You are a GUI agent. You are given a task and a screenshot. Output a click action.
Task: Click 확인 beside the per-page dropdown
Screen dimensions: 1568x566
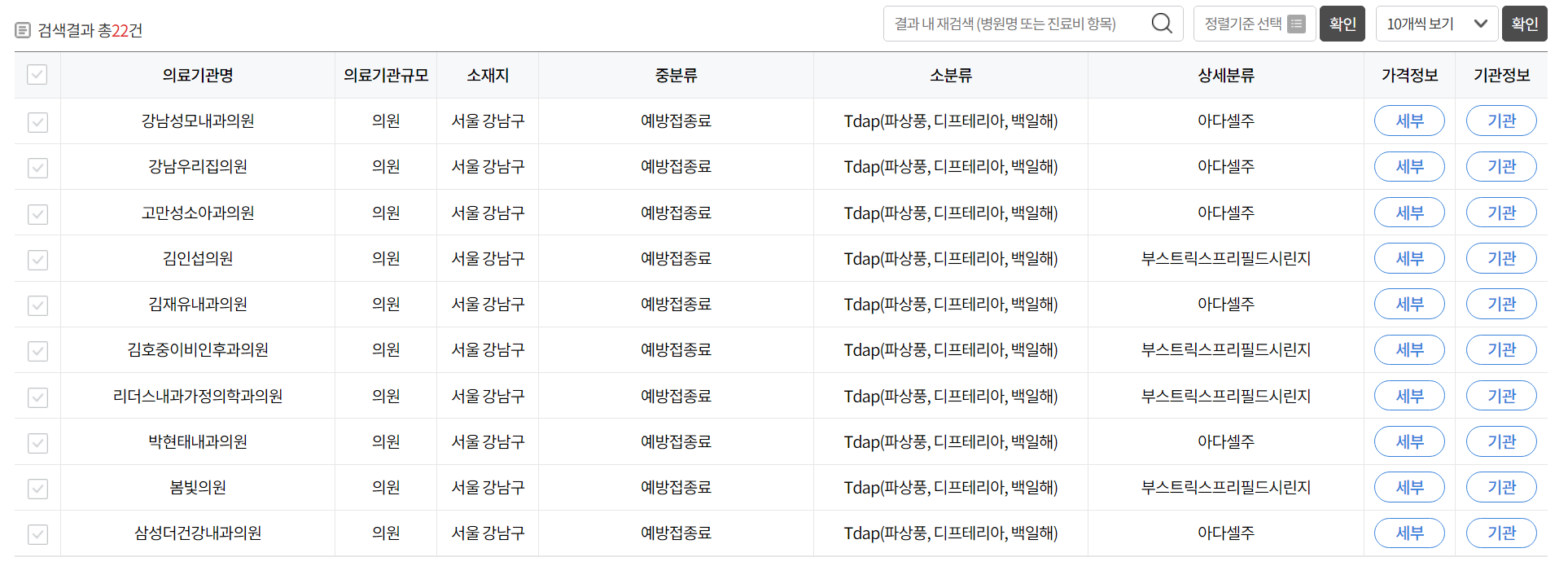coord(1525,23)
